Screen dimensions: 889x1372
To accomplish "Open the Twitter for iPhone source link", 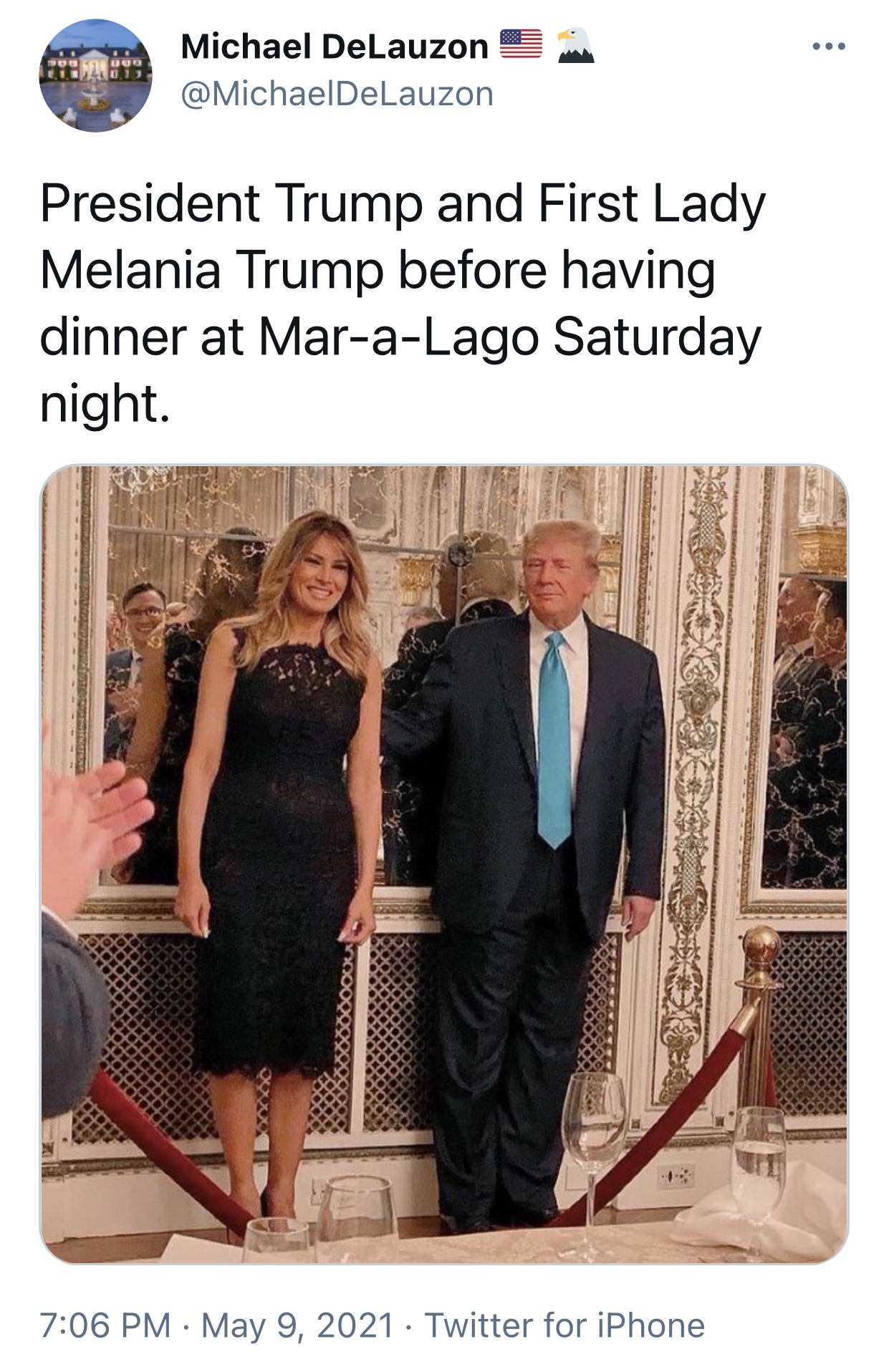I will 565,1325.
